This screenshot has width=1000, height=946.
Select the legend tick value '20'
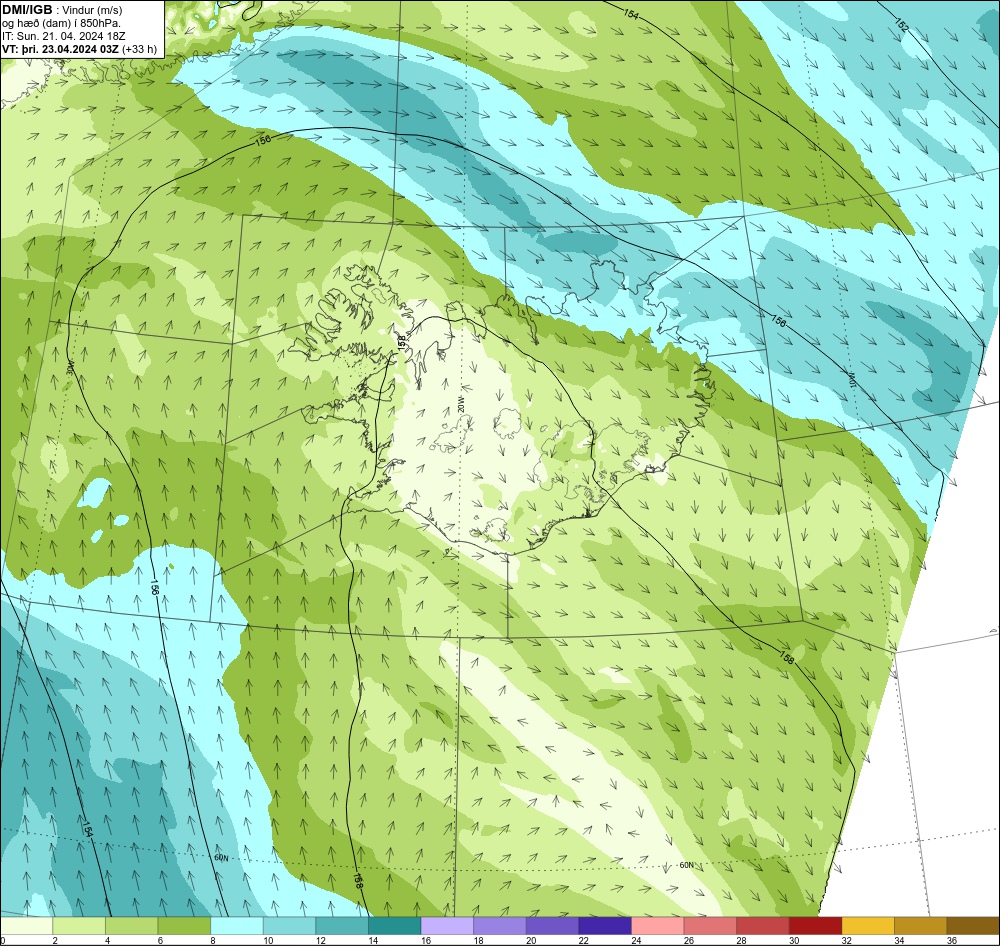[531, 940]
